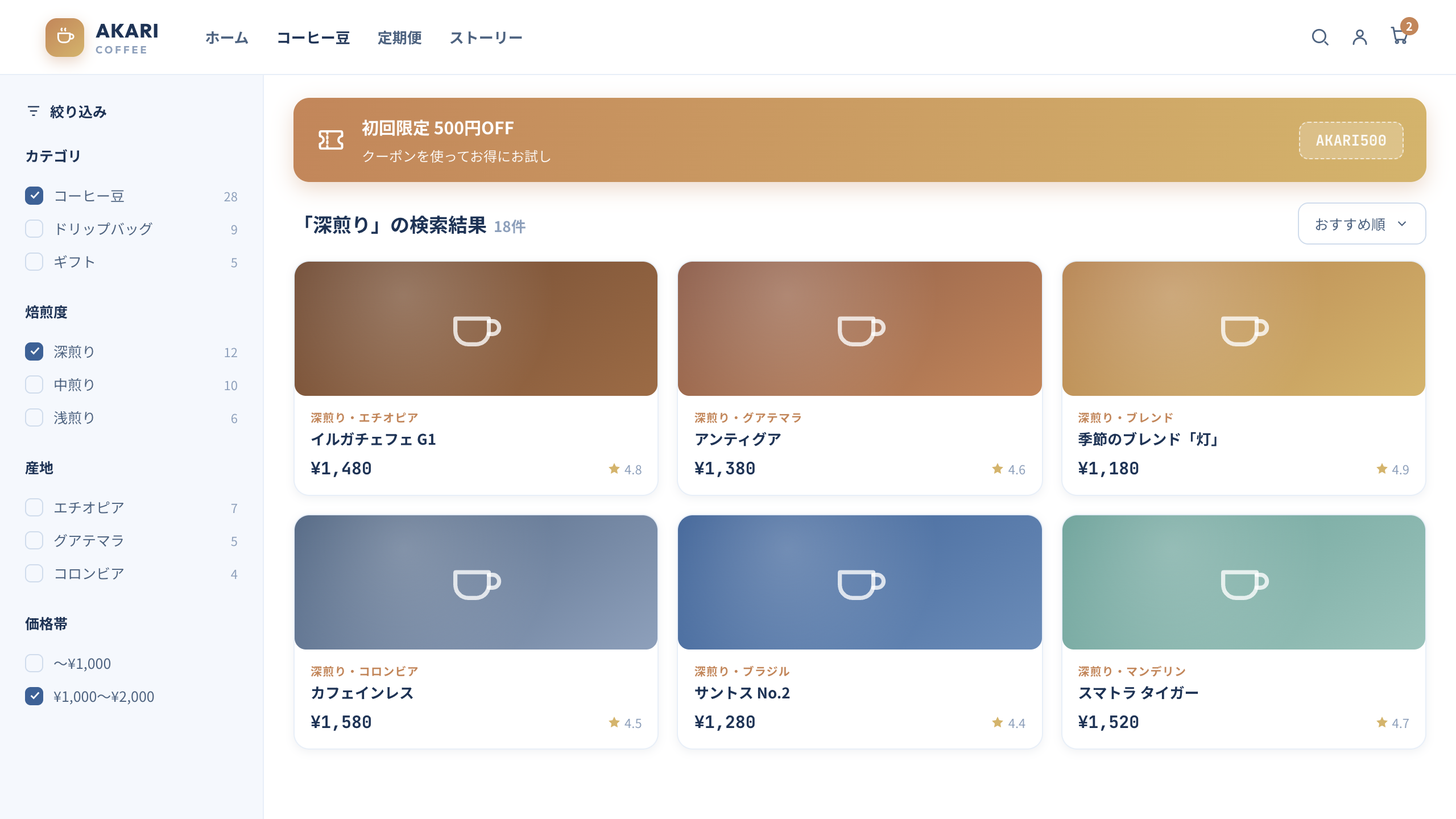Click the 深煎り・ブラジル tag label
The image size is (1456, 819).
[x=742, y=671]
